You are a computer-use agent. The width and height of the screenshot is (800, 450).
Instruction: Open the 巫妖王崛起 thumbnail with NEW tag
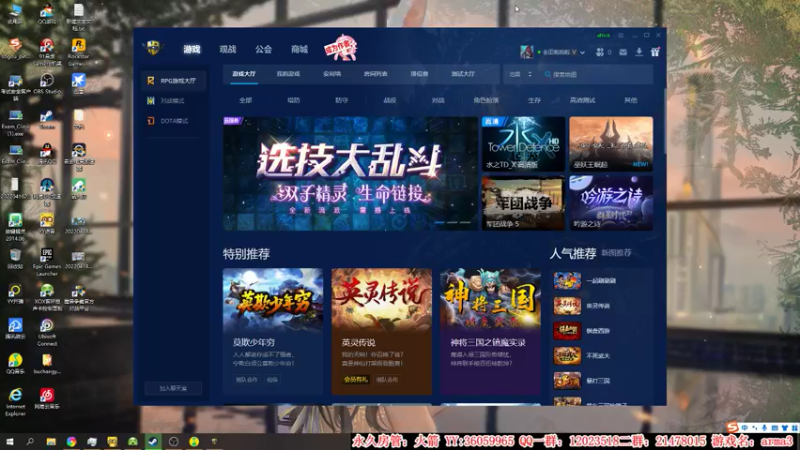611,144
